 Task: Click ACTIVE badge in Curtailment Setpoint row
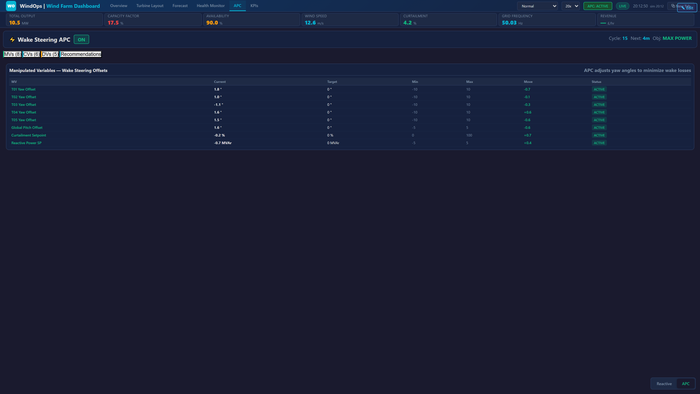tap(599, 135)
